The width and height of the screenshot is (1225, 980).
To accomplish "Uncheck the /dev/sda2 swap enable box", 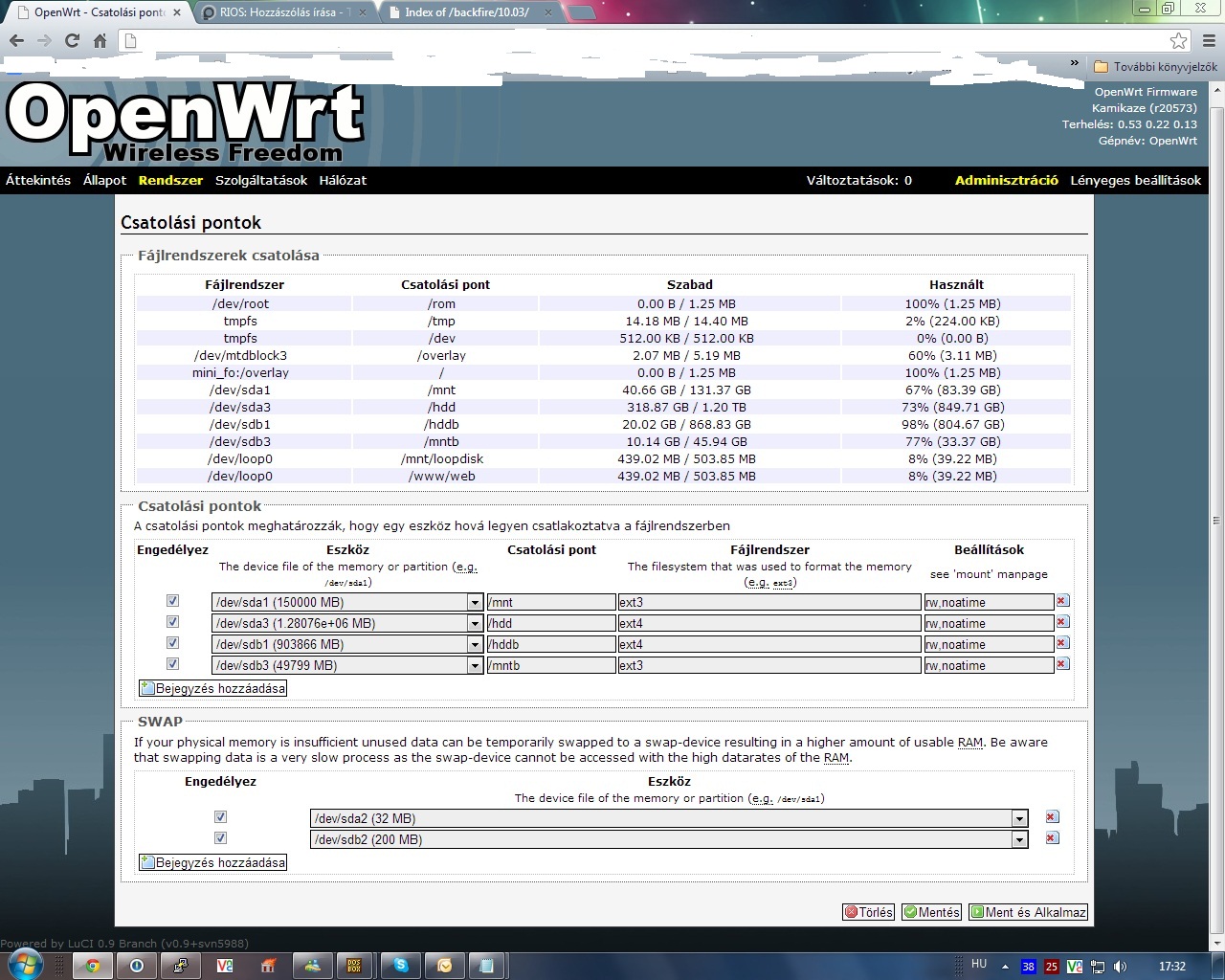I will [220, 817].
